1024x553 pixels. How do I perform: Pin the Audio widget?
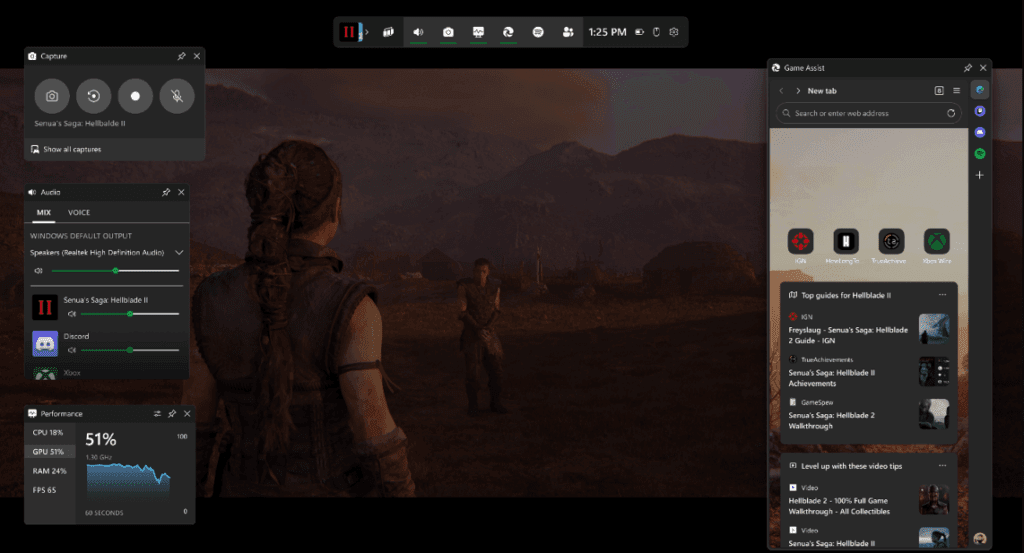click(x=166, y=192)
